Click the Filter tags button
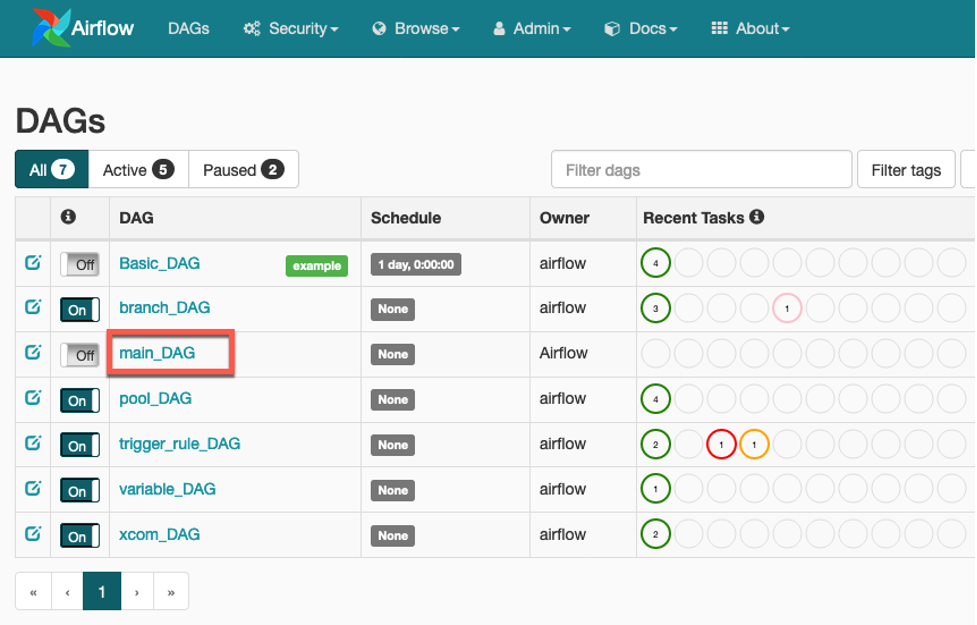Screen dimensions: 977x625 coord(905,170)
